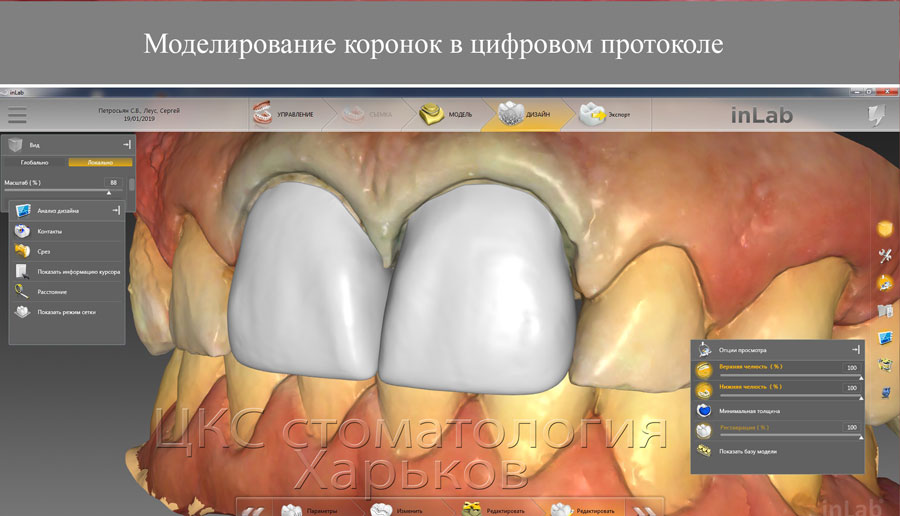Click the Нижняя челюсть (%) transparency slider
Screen dimensions: 900x516
pos(791,397)
